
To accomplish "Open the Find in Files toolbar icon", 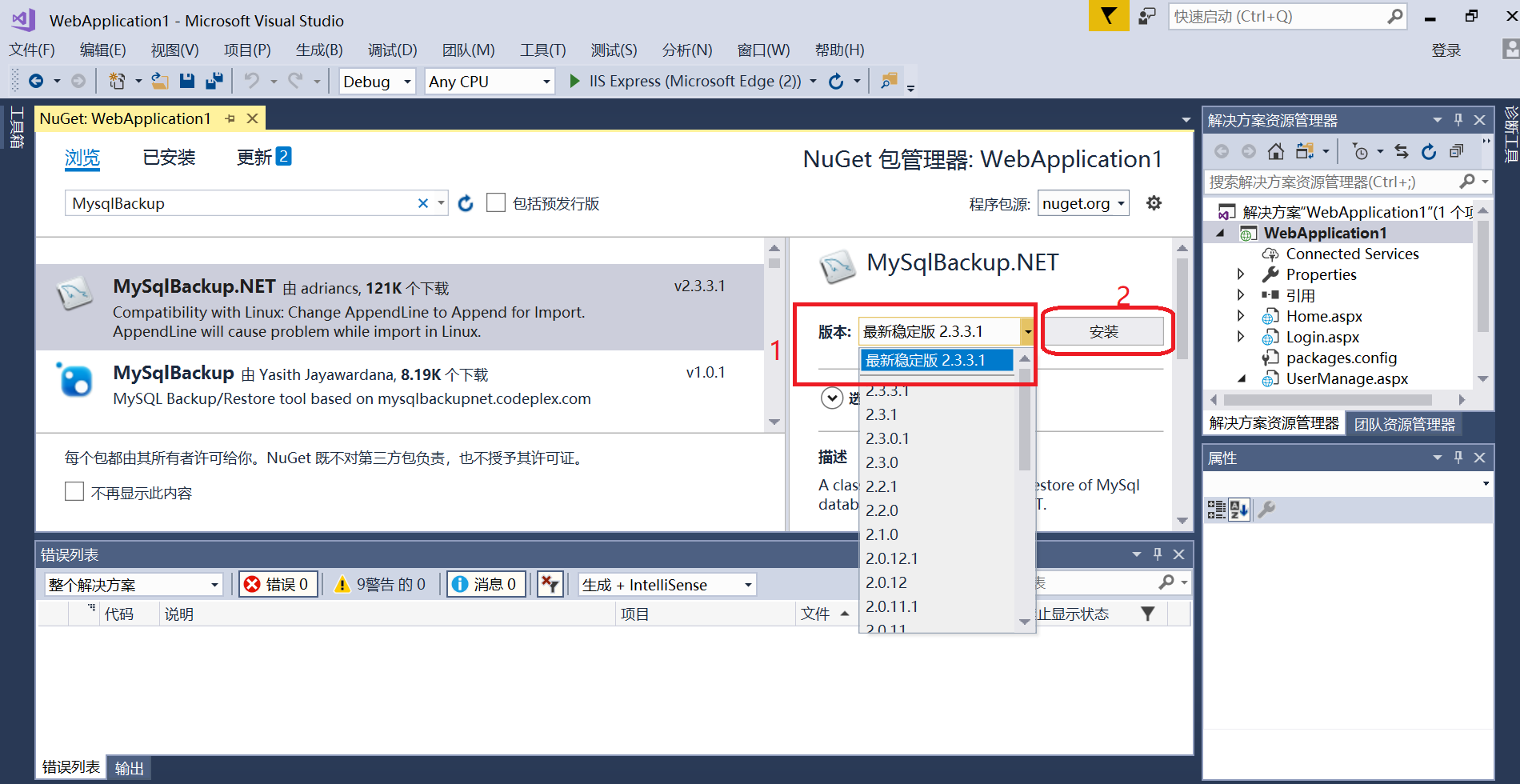I will click(x=889, y=81).
